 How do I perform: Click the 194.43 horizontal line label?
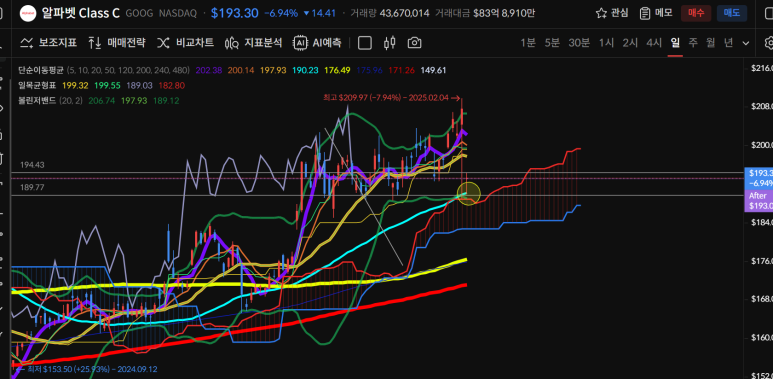pos(32,165)
